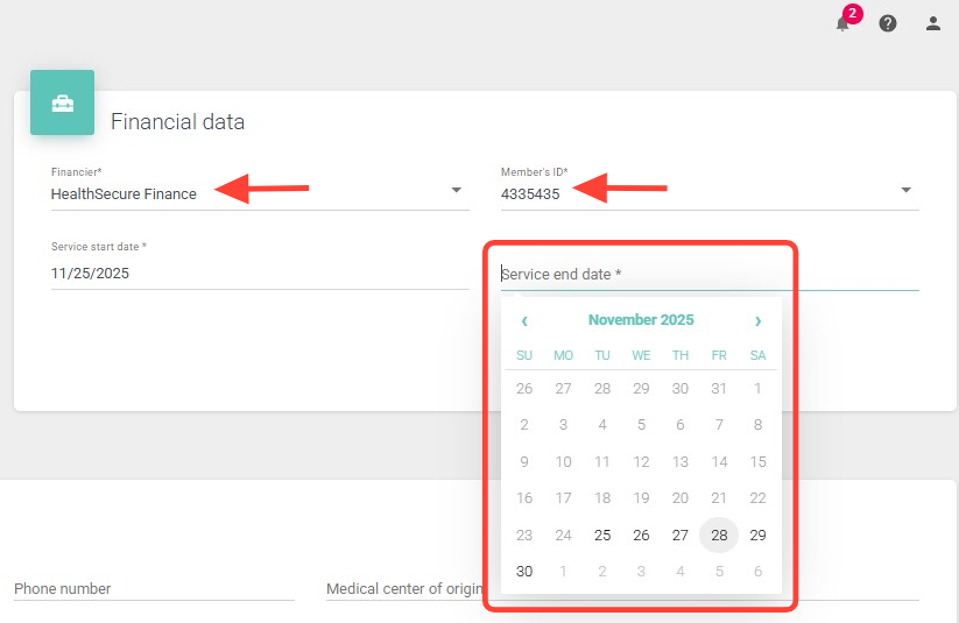Click the Service start date field

point(260,273)
